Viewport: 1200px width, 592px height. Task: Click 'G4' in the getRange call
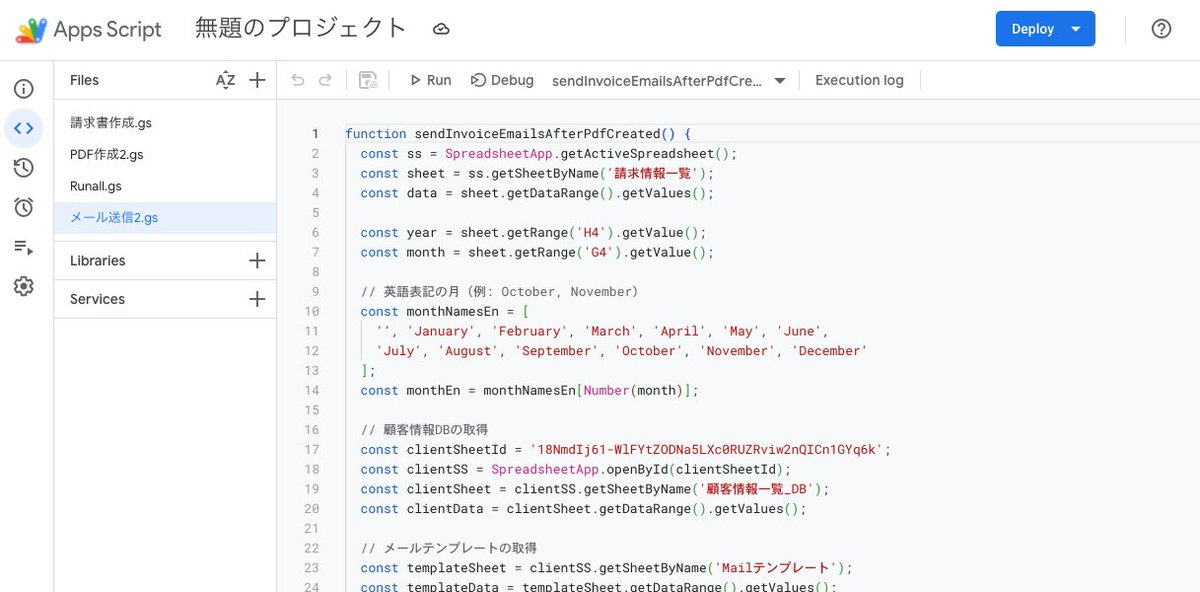[x=599, y=252]
